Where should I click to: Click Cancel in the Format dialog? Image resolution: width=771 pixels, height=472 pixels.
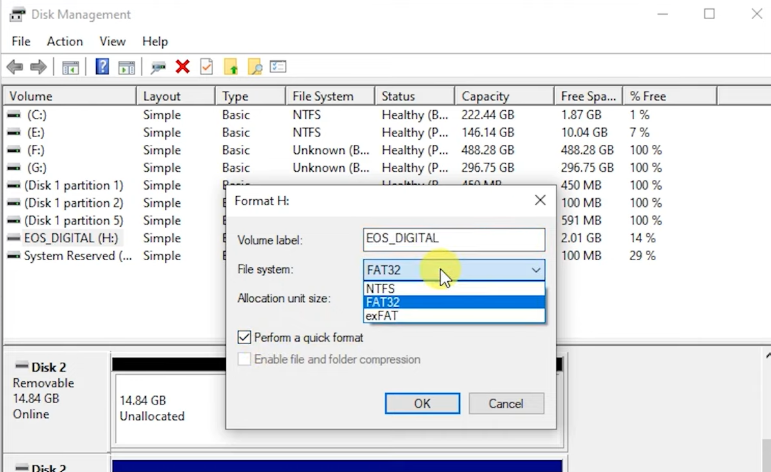[x=506, y=403]
